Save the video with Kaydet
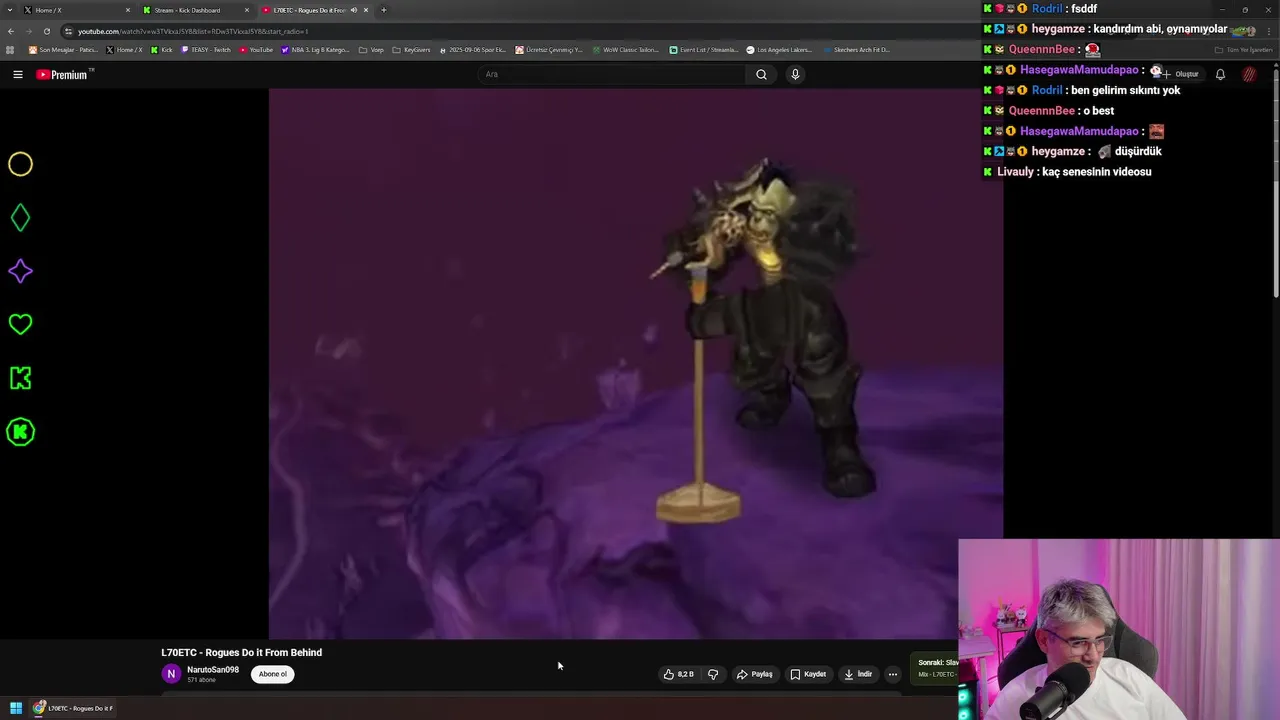Screen dimensions: 1280x720 point(808,674)
